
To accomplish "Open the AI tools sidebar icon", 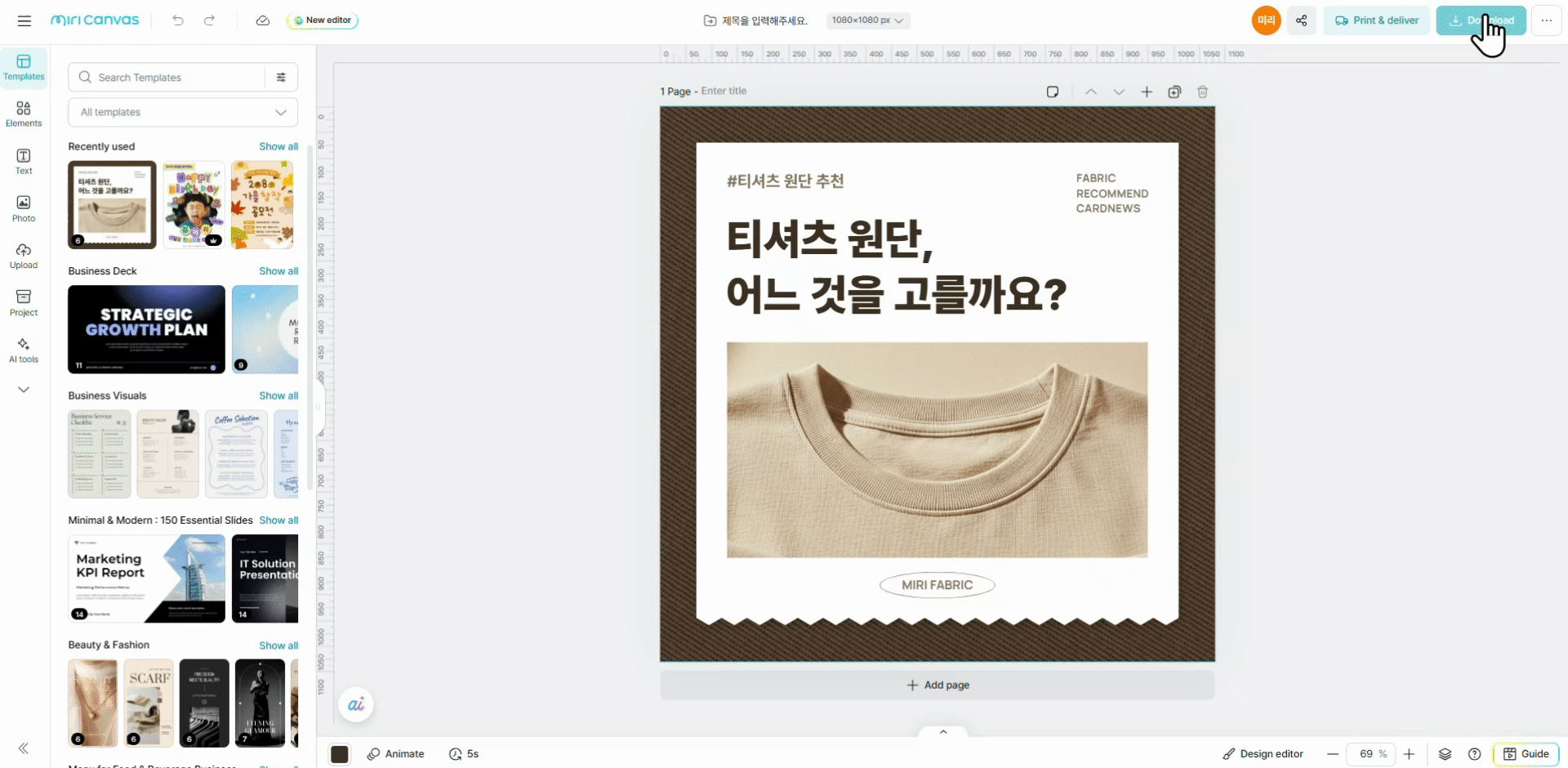I will tap(23, 349).
